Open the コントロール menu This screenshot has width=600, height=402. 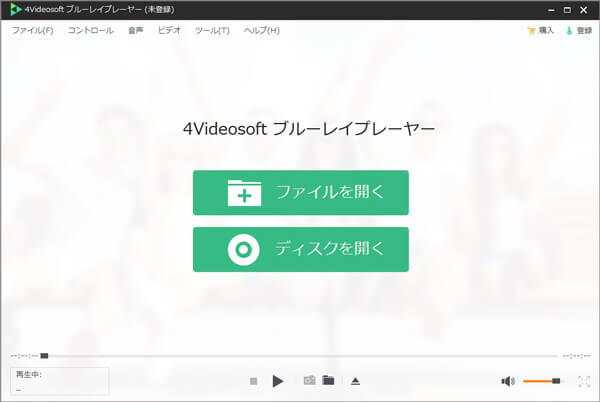[91, 30]
